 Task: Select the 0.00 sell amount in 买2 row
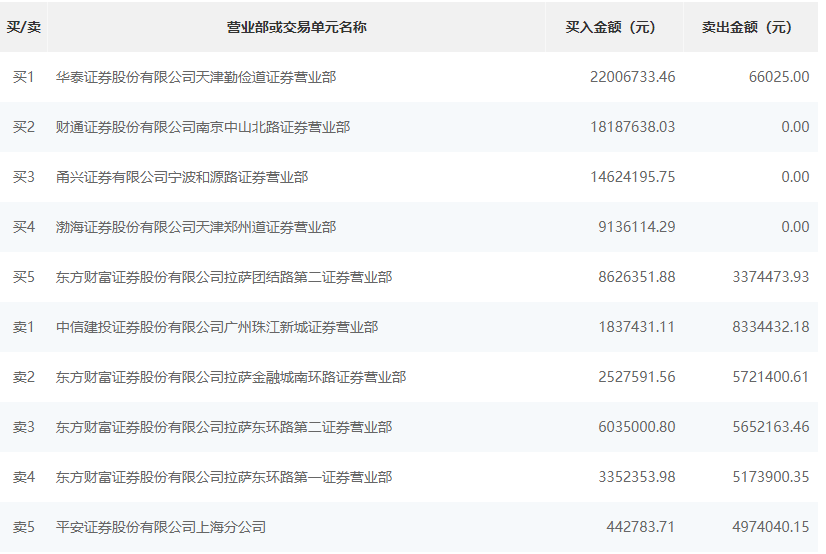point(795,127)
